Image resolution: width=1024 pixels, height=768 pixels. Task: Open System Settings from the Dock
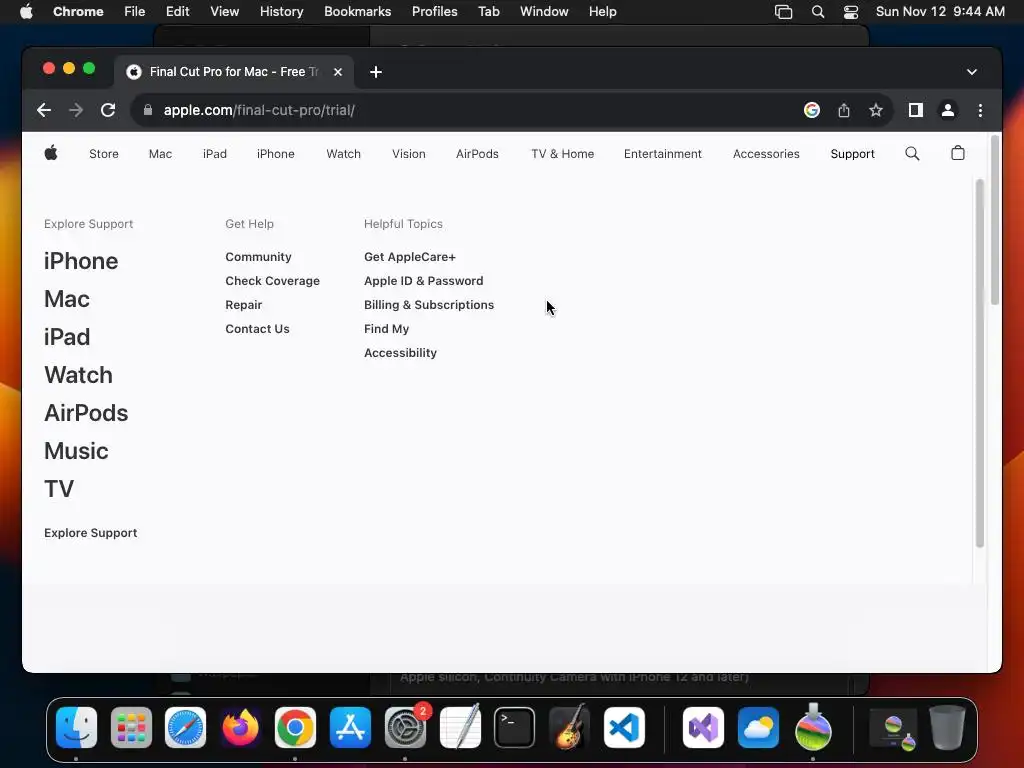point(405,728)
